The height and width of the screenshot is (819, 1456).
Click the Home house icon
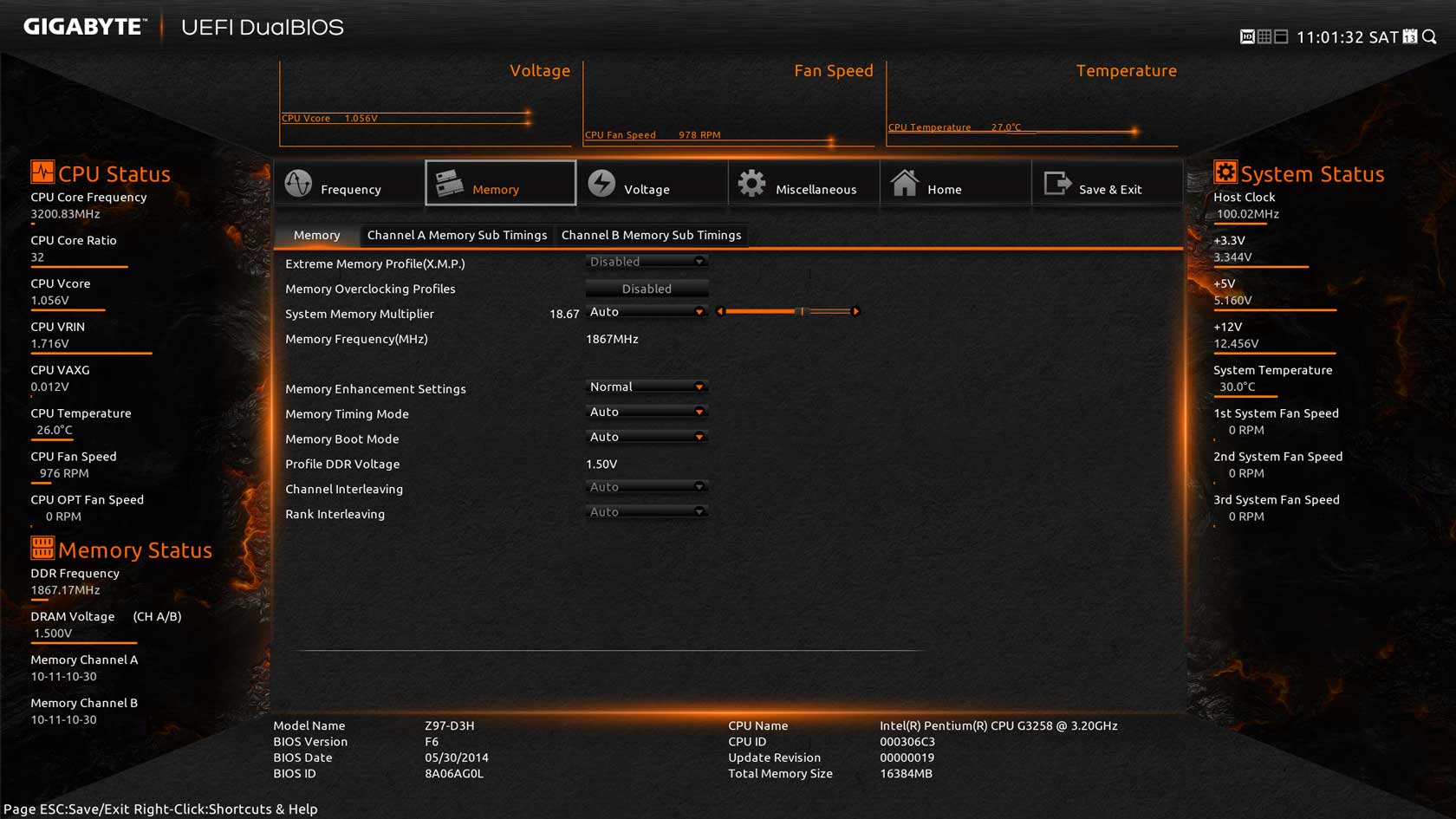coord(904,184)
